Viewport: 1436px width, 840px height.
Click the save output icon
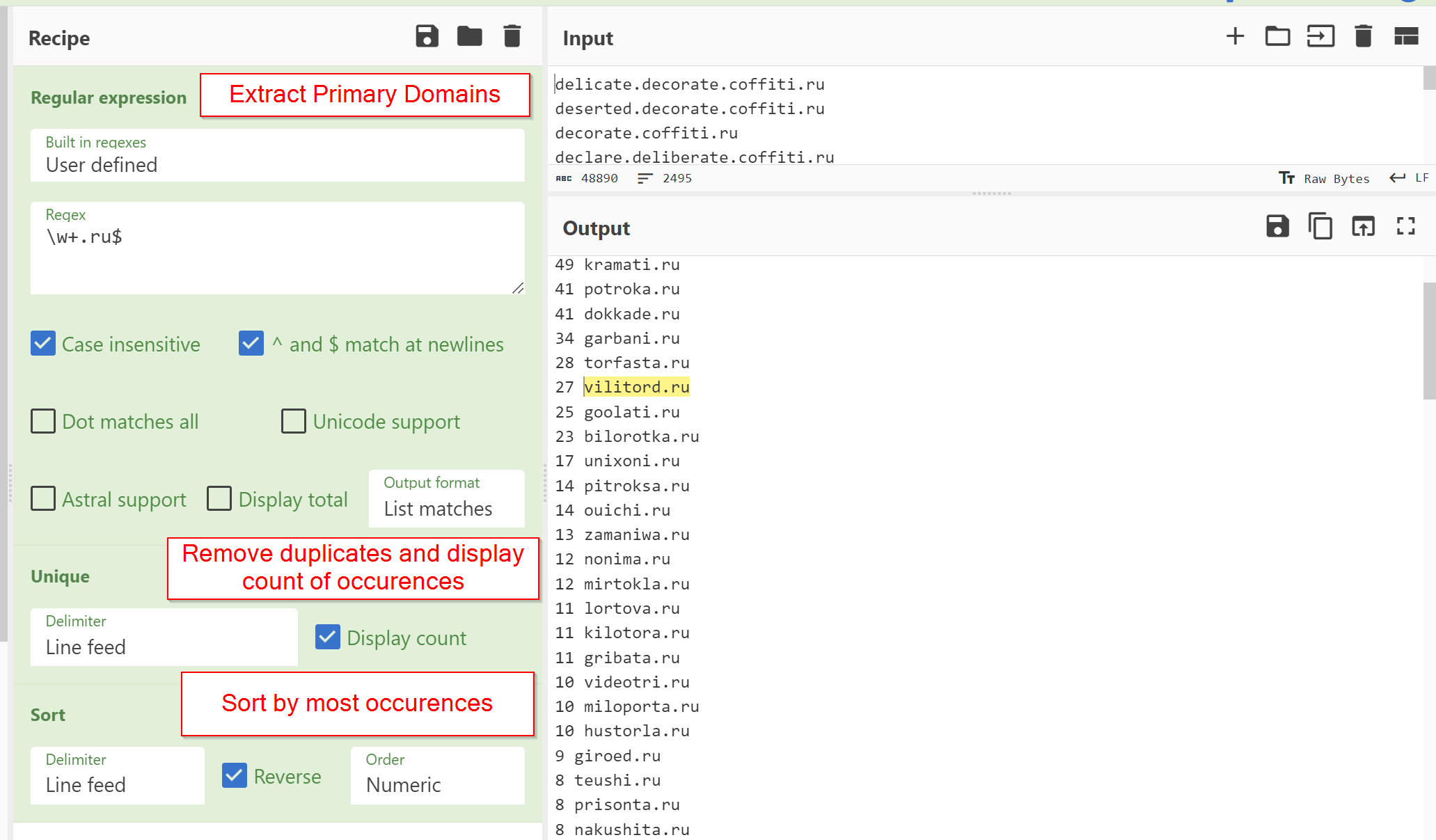(x=1279, y=226)
